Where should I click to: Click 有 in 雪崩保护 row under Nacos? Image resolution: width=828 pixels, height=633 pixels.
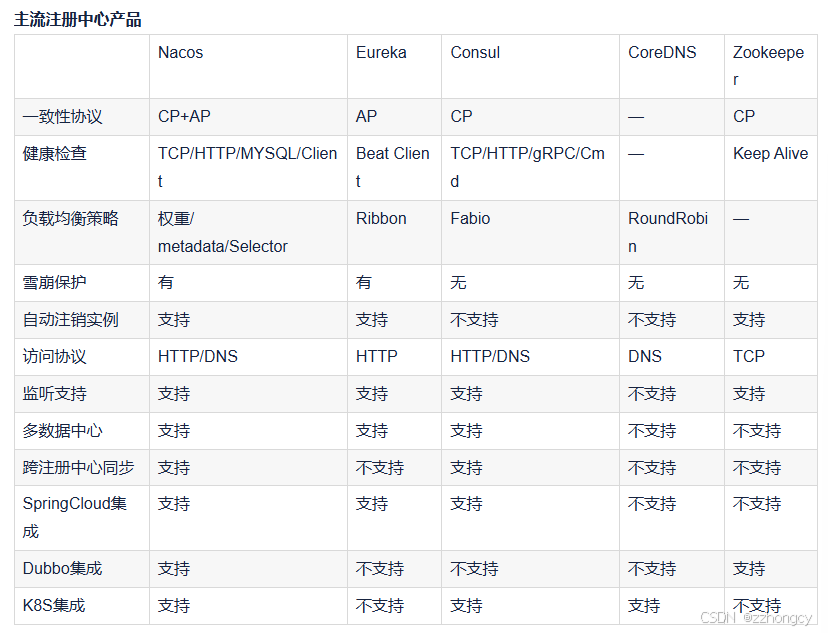[x=166, y=282]
